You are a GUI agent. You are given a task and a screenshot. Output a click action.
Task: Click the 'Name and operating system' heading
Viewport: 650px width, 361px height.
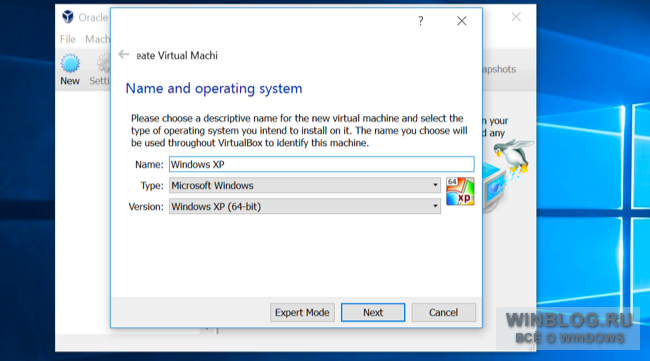(x=214, y=88)
